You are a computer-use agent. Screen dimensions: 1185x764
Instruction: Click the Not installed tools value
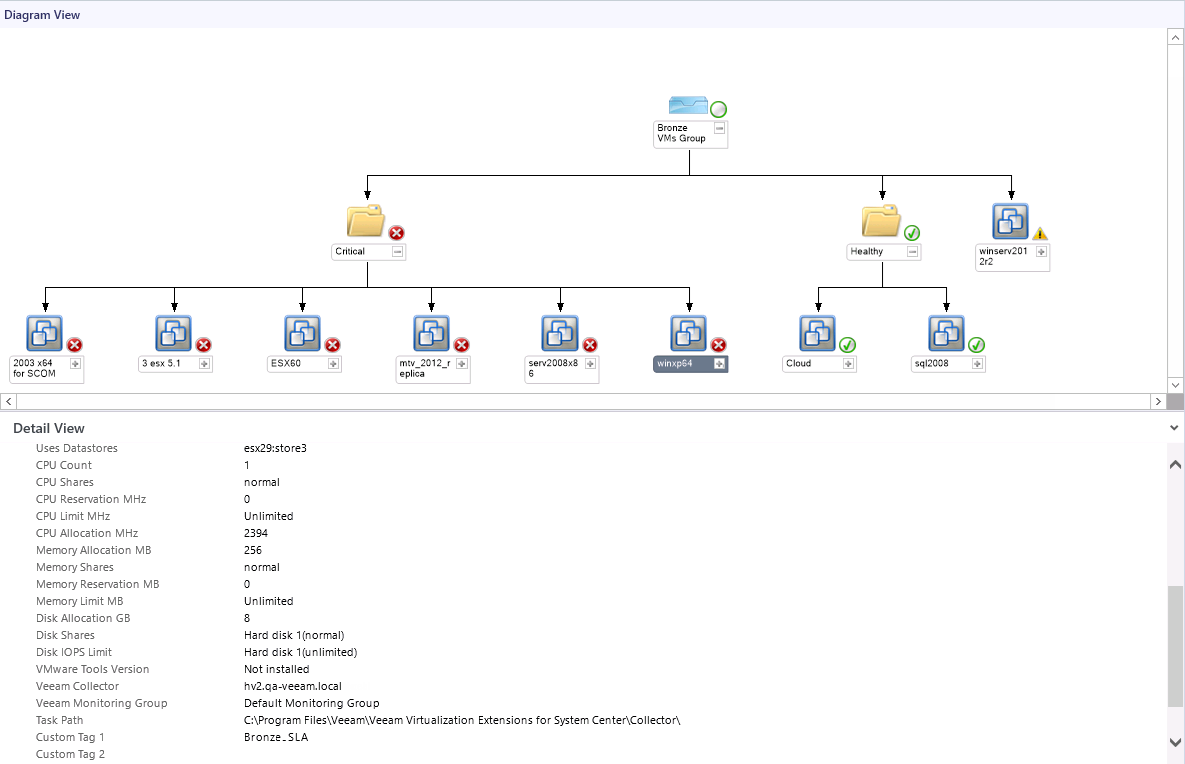(276, 669)
